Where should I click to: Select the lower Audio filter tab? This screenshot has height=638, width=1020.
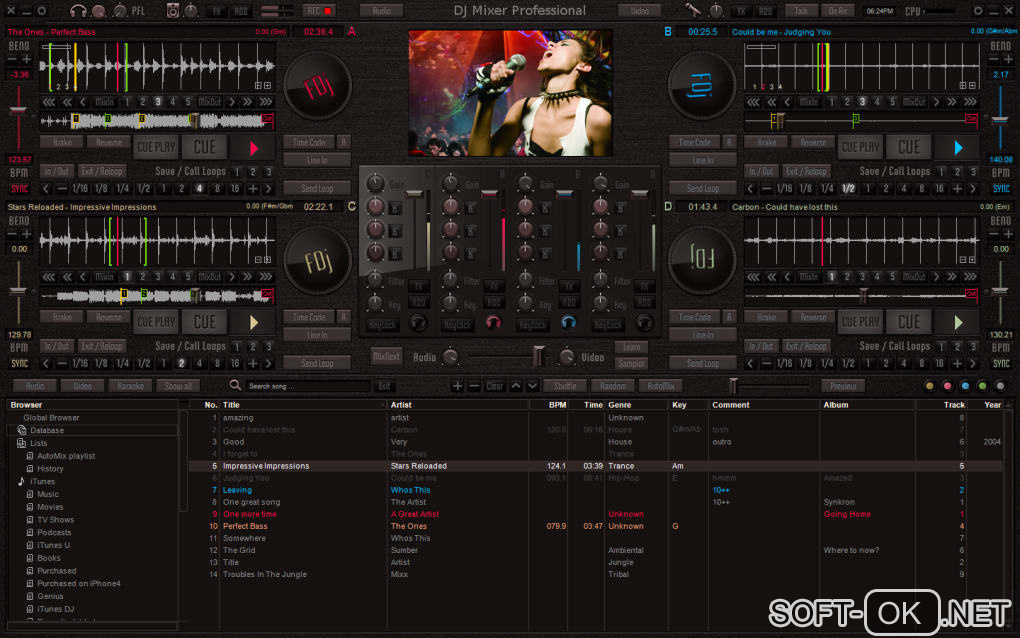pyautogui.click(x=34, y=386)
